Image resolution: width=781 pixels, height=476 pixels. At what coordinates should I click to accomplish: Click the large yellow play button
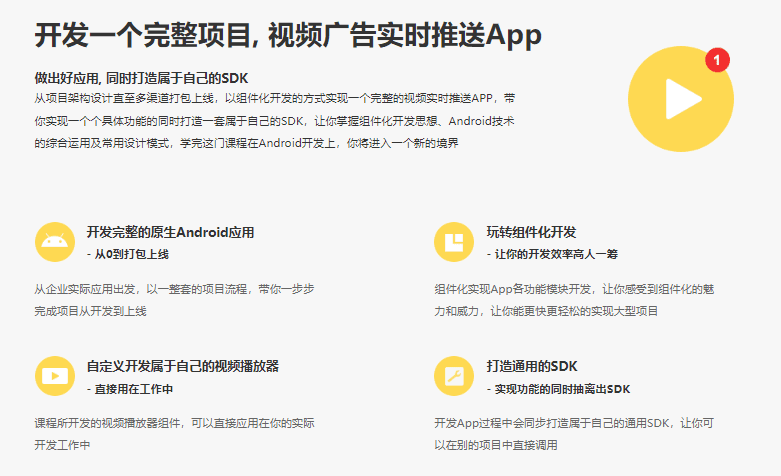pyautogui.click(x=681, y=97)
